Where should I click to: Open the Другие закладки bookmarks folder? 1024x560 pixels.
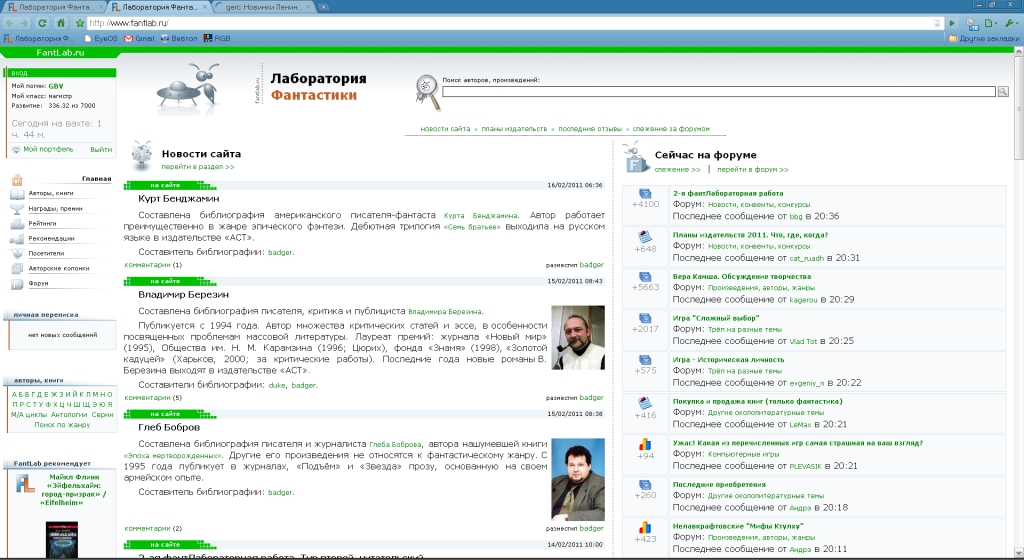983,38
